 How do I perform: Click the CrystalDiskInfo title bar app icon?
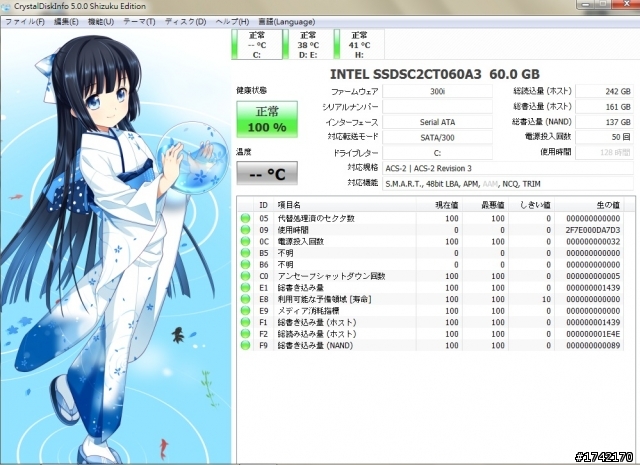point(5,7)
